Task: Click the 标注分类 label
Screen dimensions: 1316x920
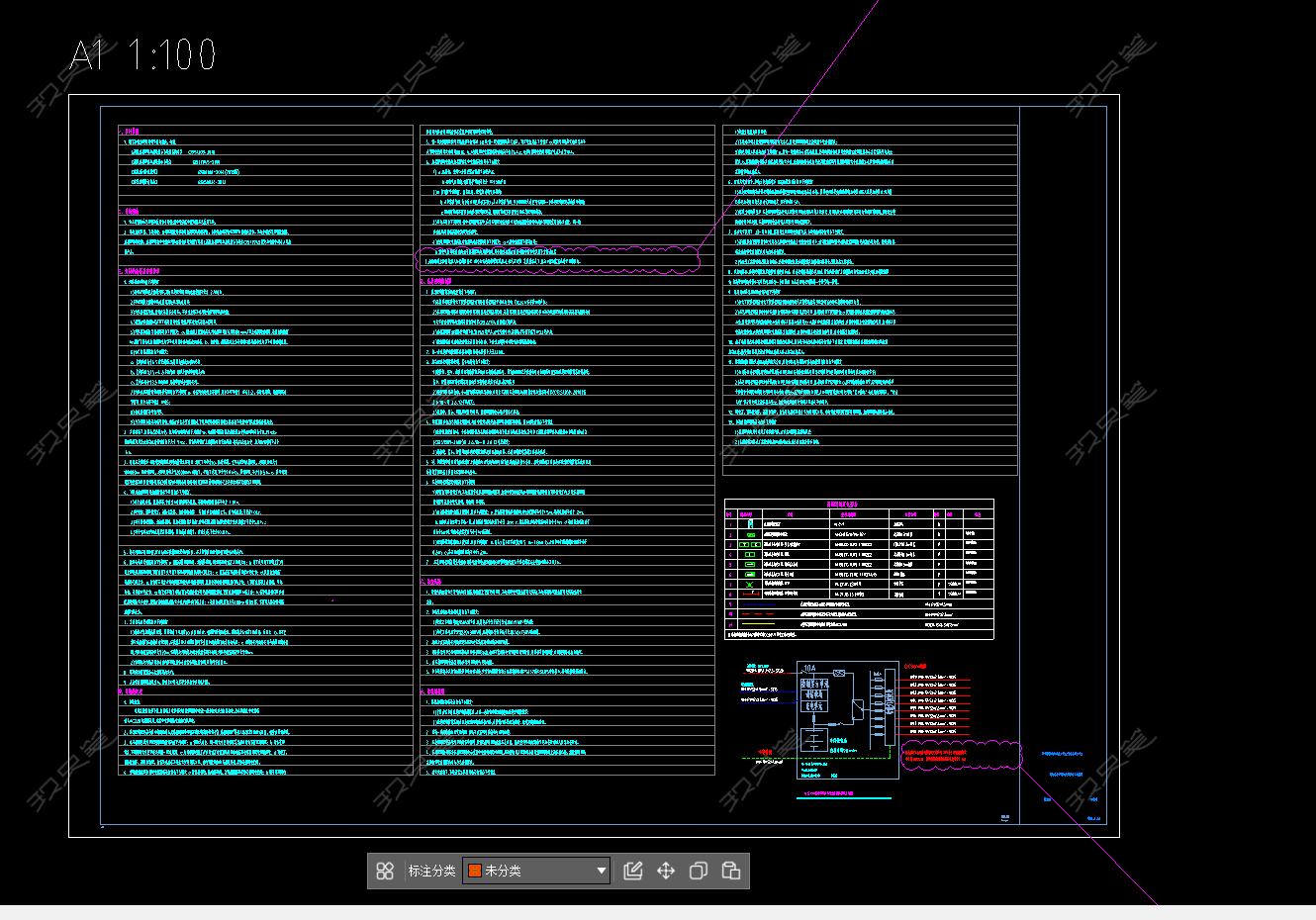Action: 431,871
